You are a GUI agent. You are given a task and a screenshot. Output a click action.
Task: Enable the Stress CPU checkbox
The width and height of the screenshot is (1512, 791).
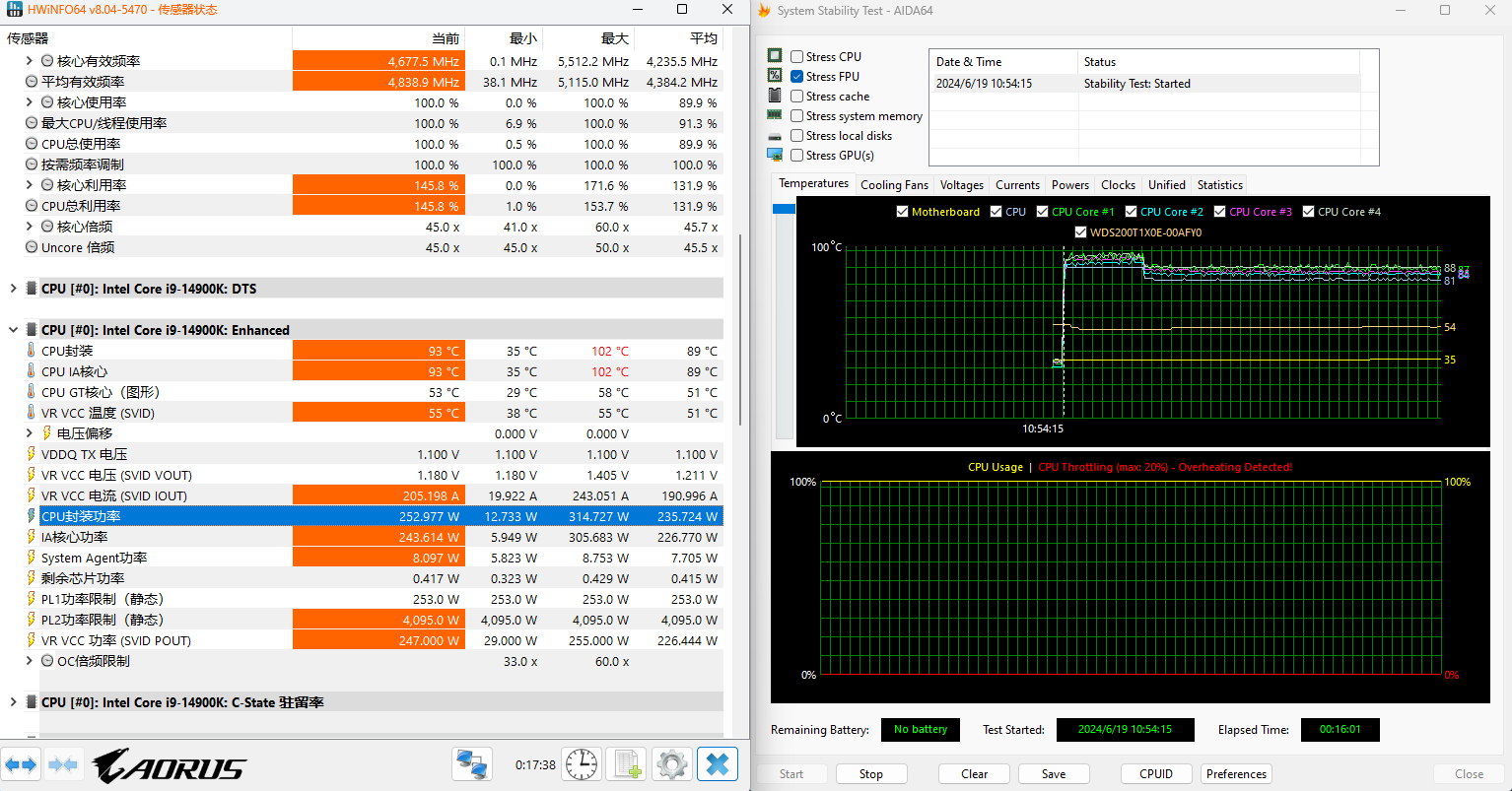(797, 57)
